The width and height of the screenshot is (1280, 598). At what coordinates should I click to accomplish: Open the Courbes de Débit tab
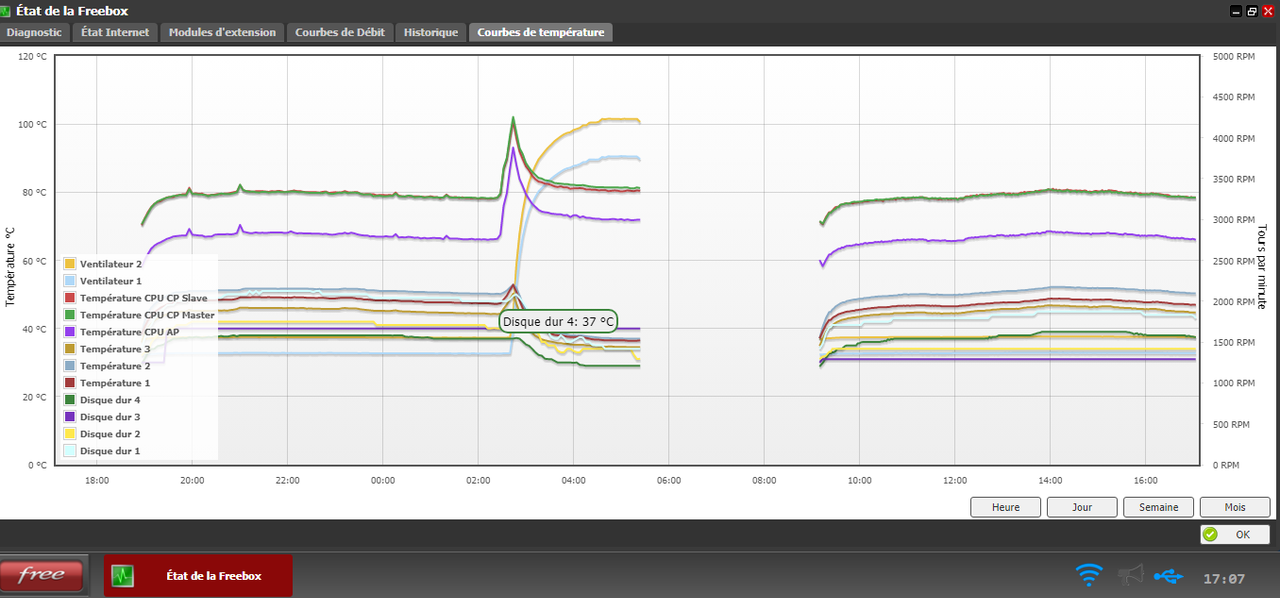pos(340,32)
